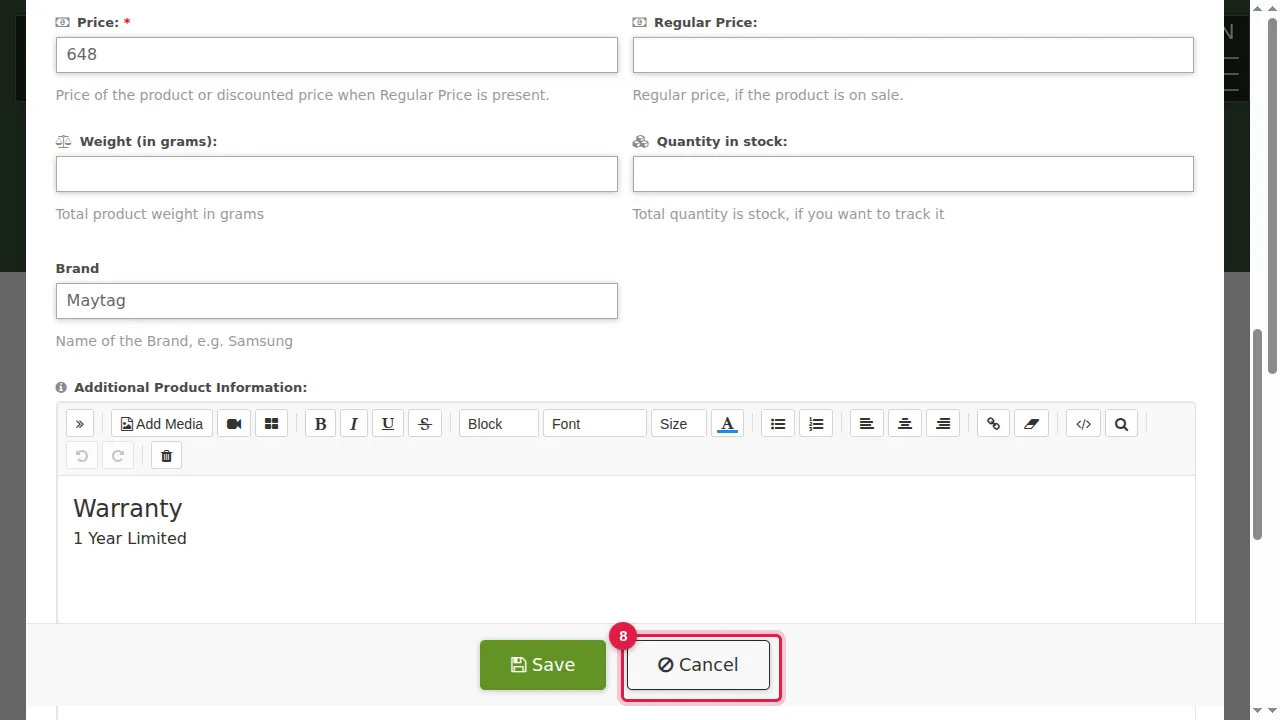Center-align the text
Viewport: 1280px width, 720px height.
905,424
